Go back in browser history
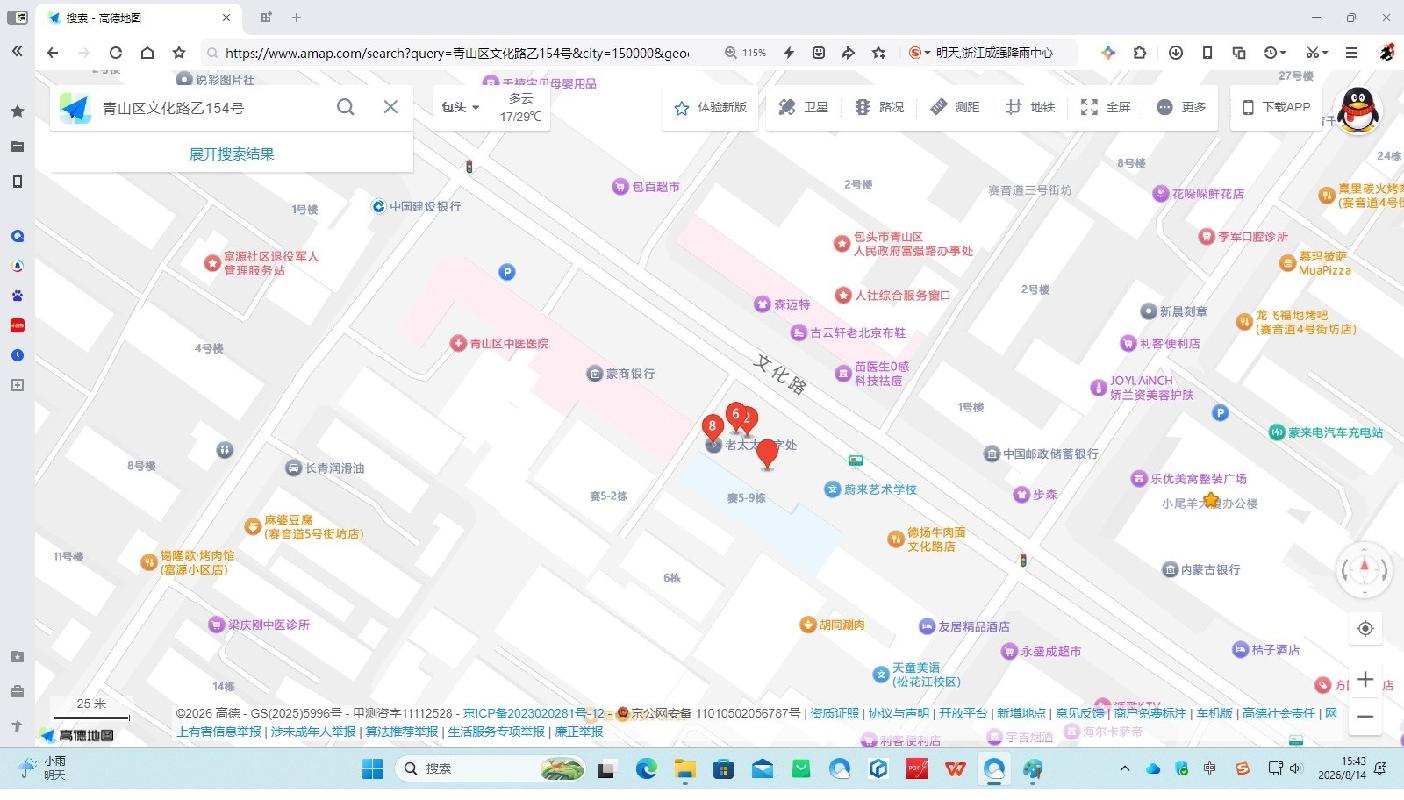Image resolution: width=1404 pixels, height=800 pixels. (x=52, y=53)
